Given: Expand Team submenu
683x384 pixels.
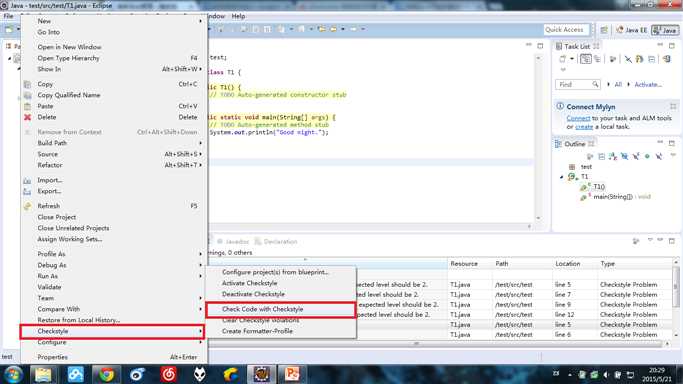Looking at the screenshot, I should (114, 298).
